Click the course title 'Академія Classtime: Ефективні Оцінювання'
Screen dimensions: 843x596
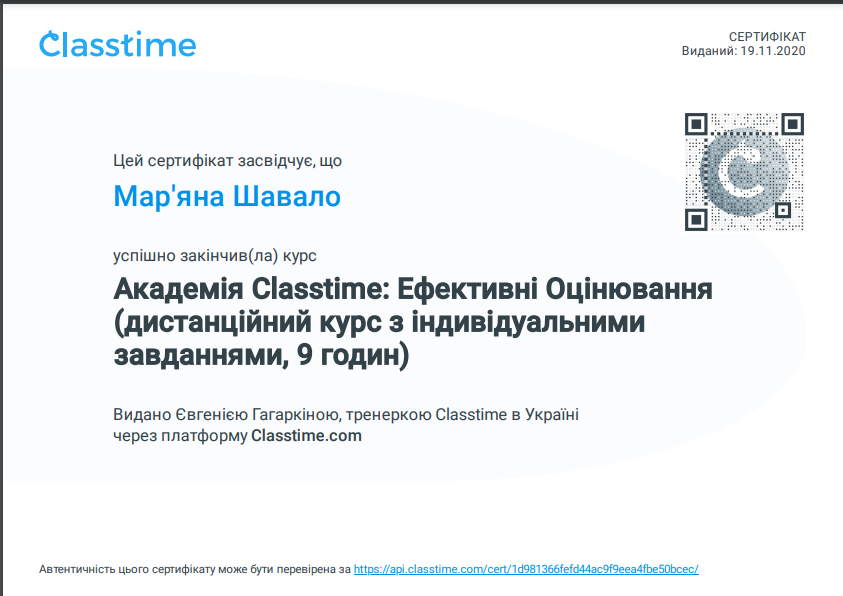click(x=413, y=289)
